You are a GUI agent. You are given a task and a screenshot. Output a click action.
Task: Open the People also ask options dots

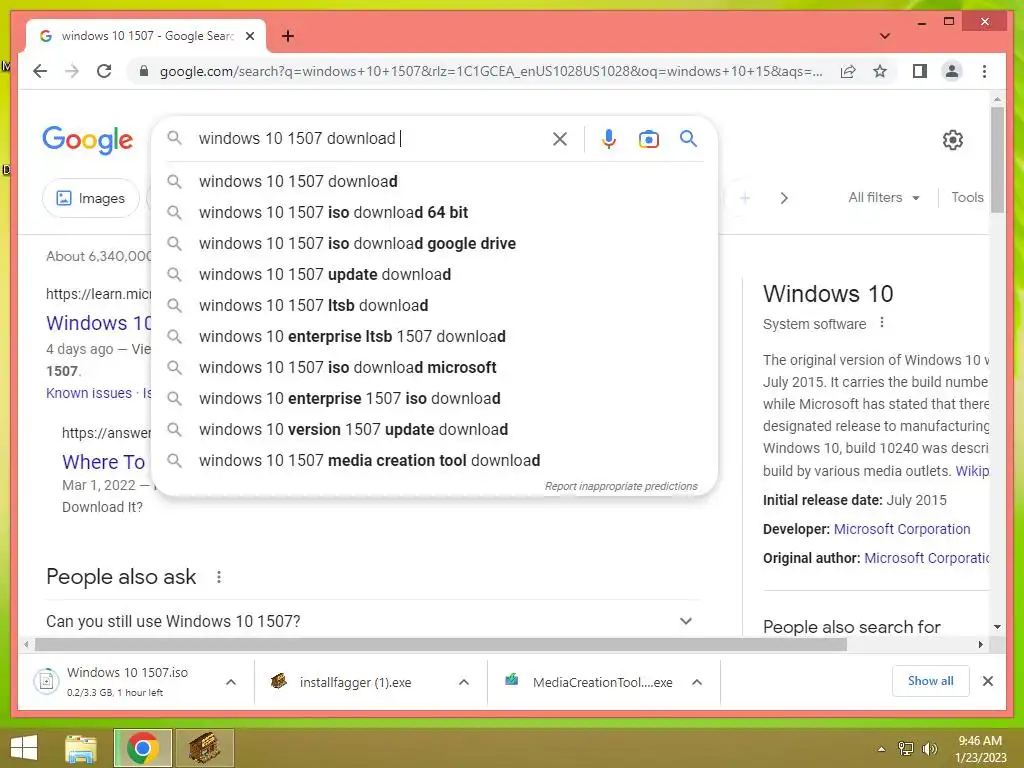[219, 577]
